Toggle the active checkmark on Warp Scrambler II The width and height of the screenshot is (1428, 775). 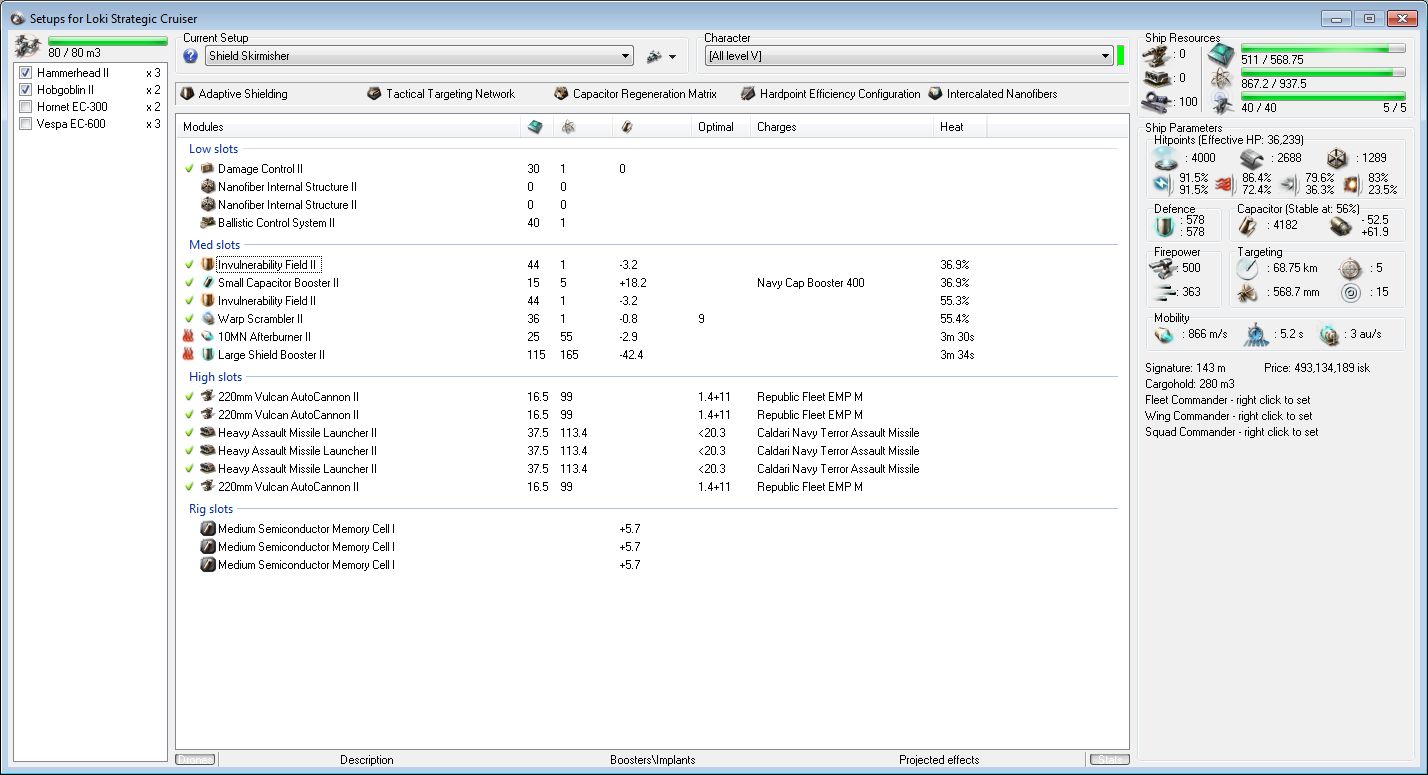click(x=190, y=319)
